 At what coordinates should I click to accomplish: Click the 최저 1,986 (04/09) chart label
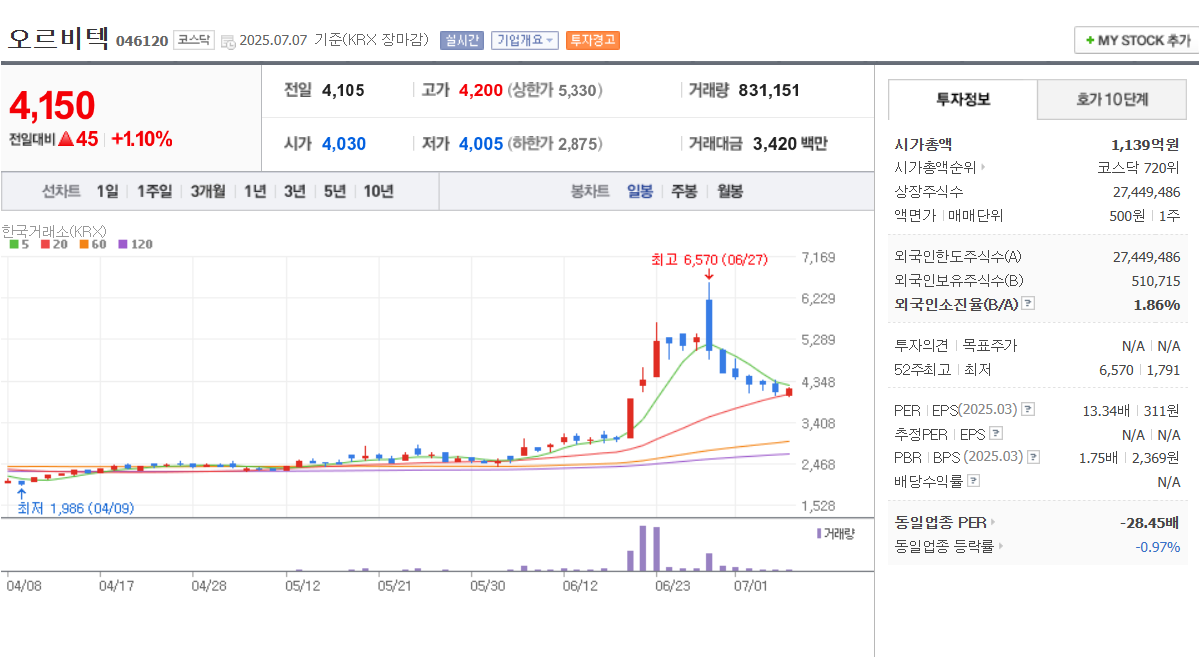tap(76, 509)
